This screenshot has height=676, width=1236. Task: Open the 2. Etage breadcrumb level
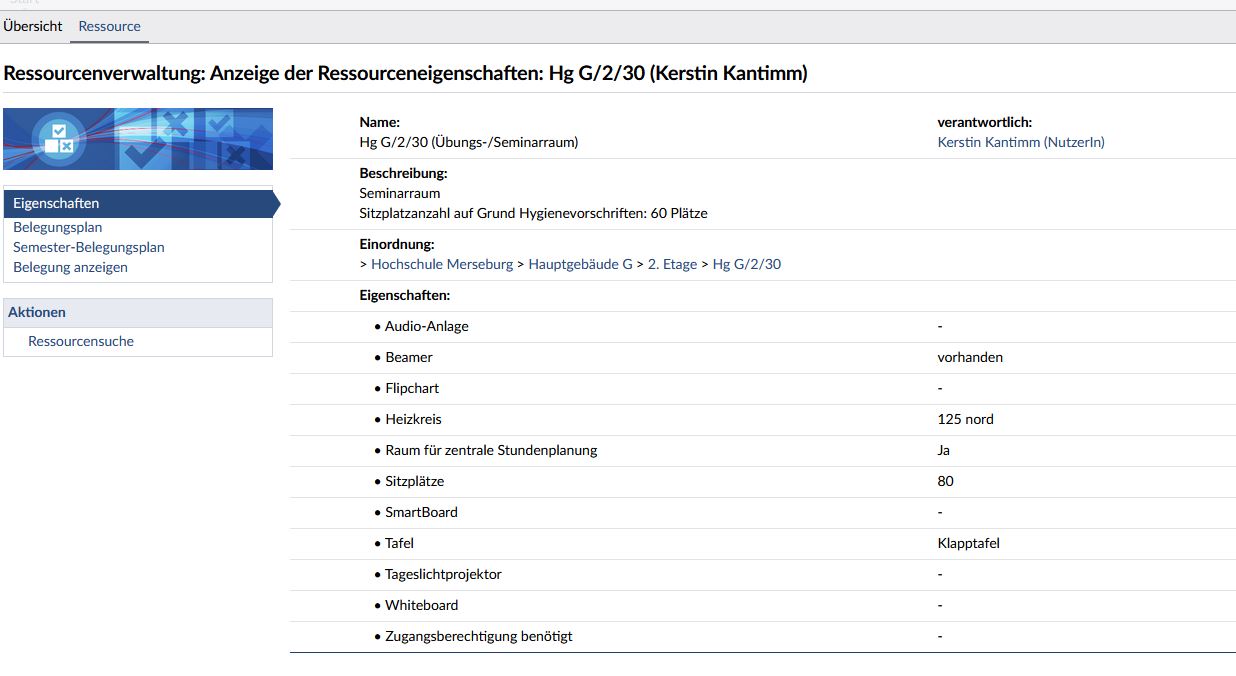[x=672, y=264]
